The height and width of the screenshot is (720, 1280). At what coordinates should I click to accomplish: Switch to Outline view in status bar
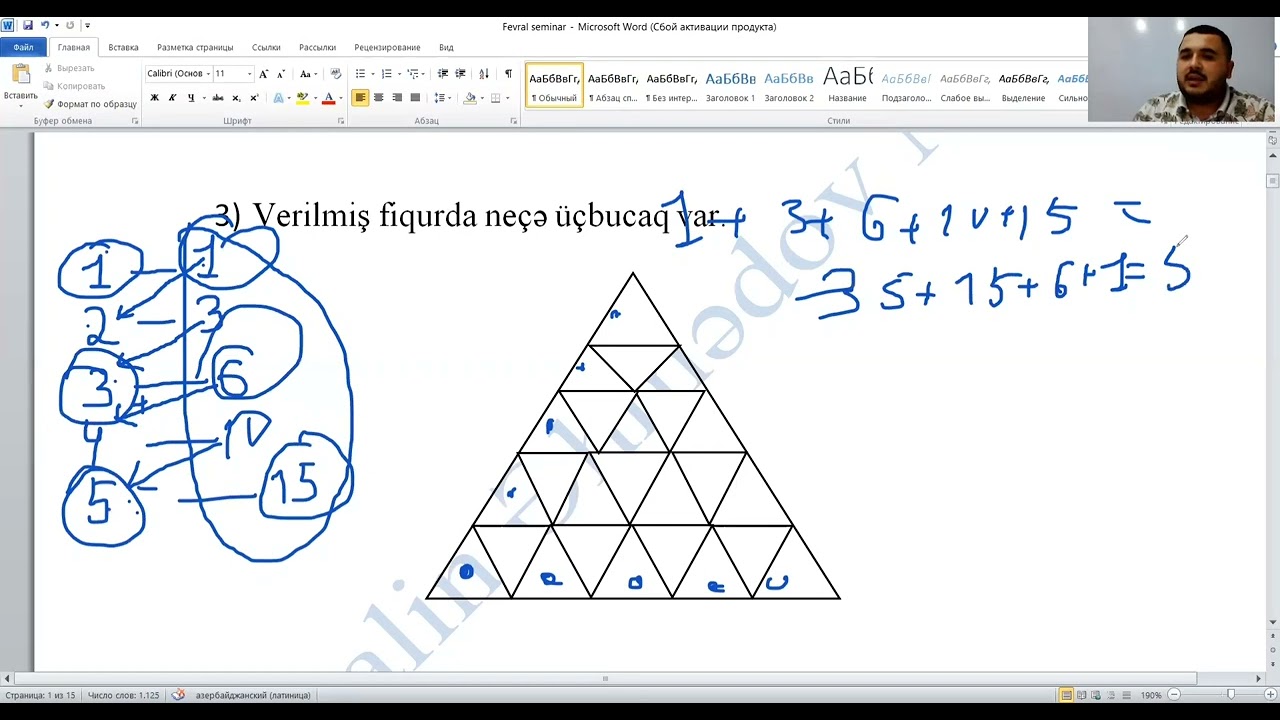coord(1111,695)
